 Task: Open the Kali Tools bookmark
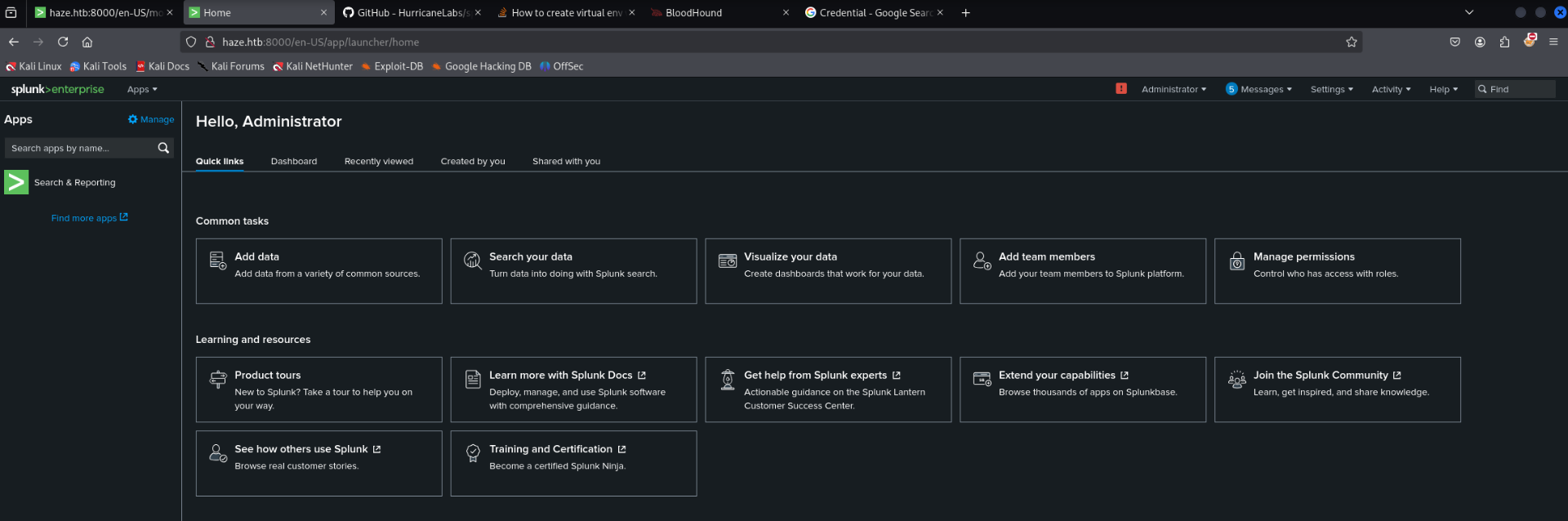pyautogui.click(x=98, y=66)
